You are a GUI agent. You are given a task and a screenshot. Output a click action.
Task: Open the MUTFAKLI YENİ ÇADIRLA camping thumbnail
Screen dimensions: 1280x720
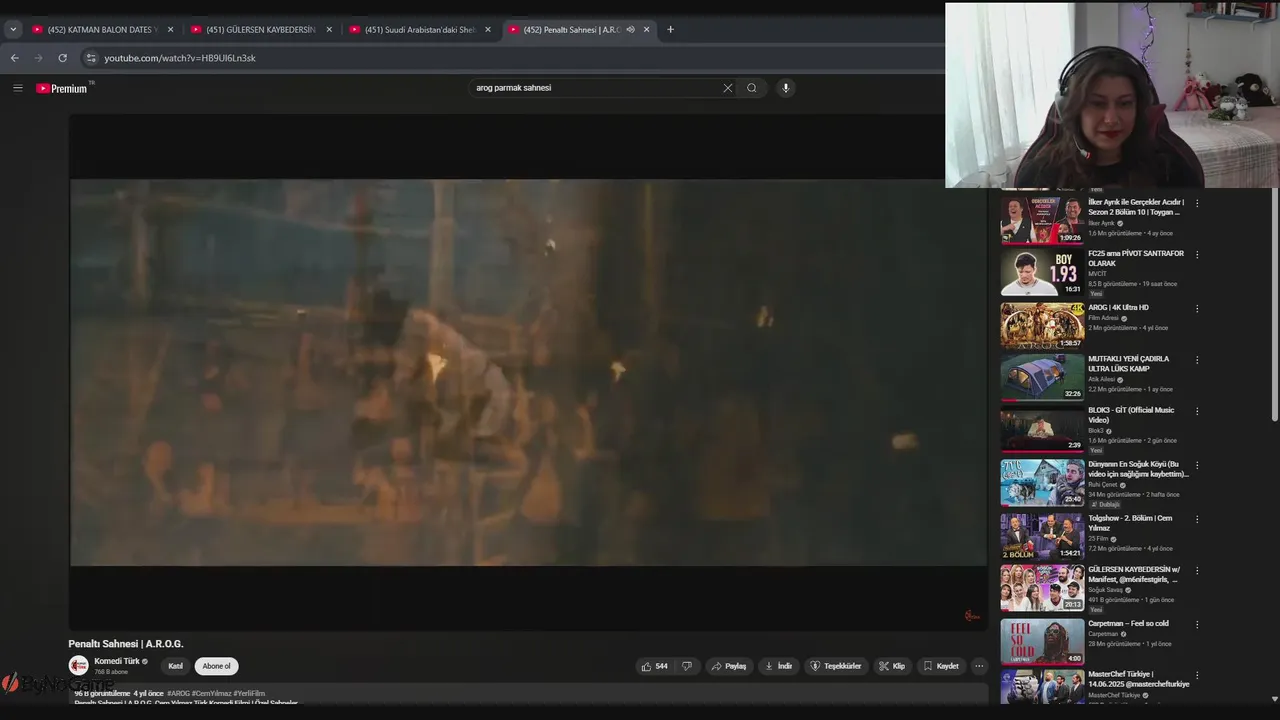pos(1042,377)
